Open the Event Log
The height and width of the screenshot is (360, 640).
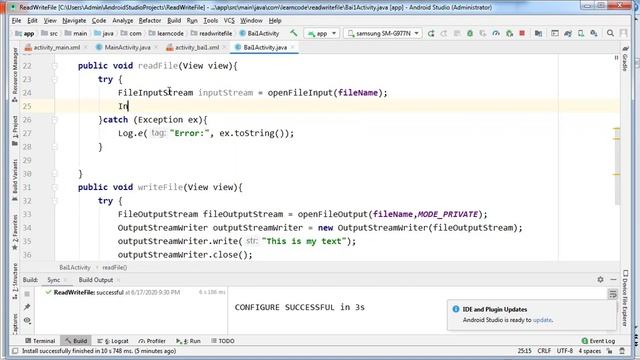(598, 340)
